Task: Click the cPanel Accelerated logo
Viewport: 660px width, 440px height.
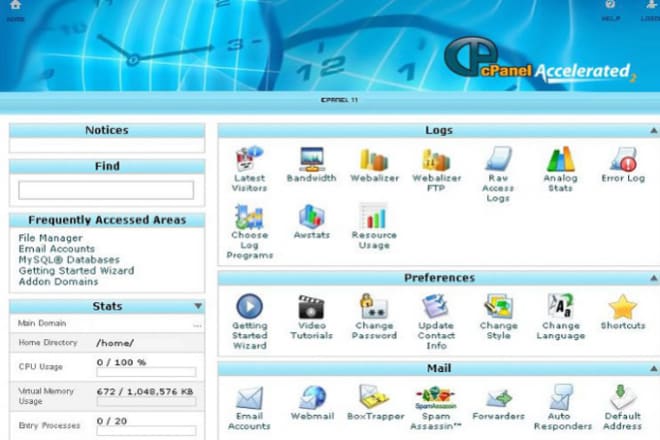Action: (x=540, y=61)
